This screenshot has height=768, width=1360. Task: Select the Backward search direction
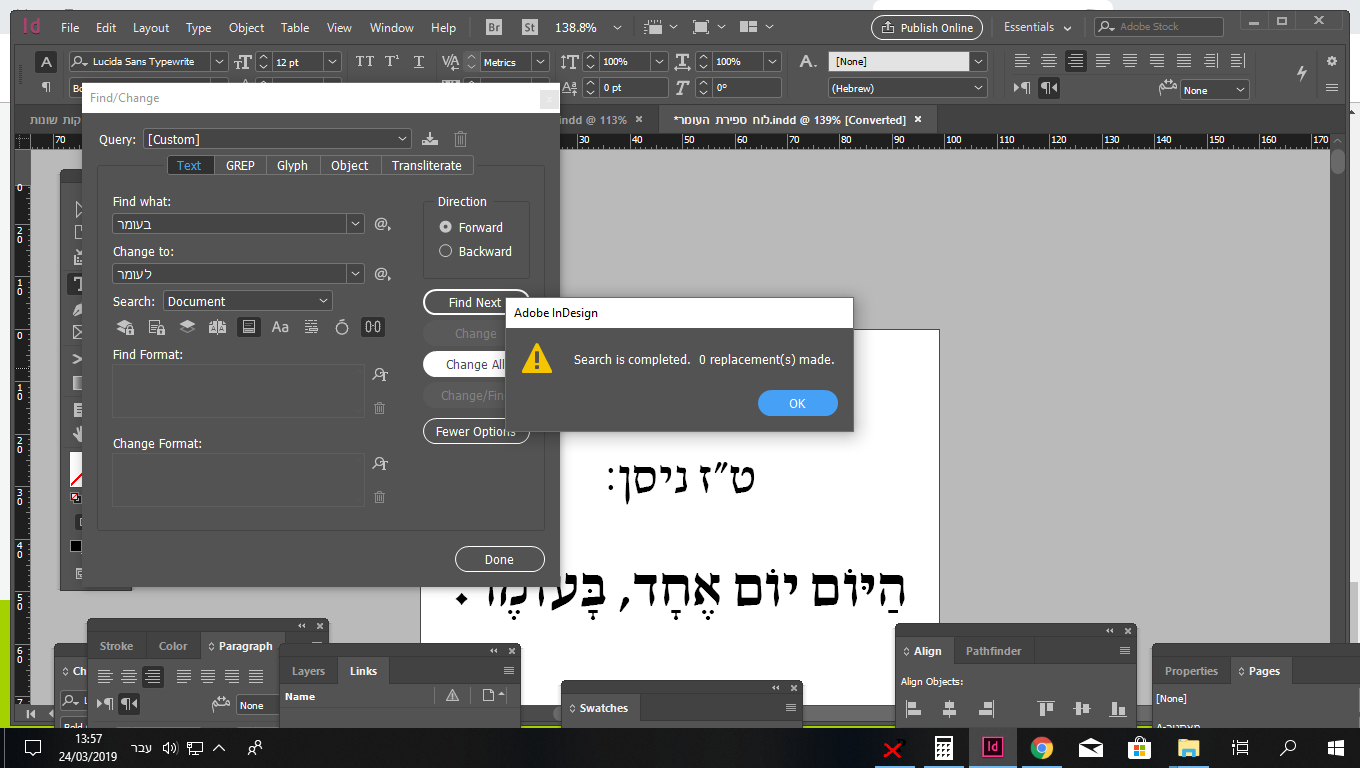tap(445, 251)
